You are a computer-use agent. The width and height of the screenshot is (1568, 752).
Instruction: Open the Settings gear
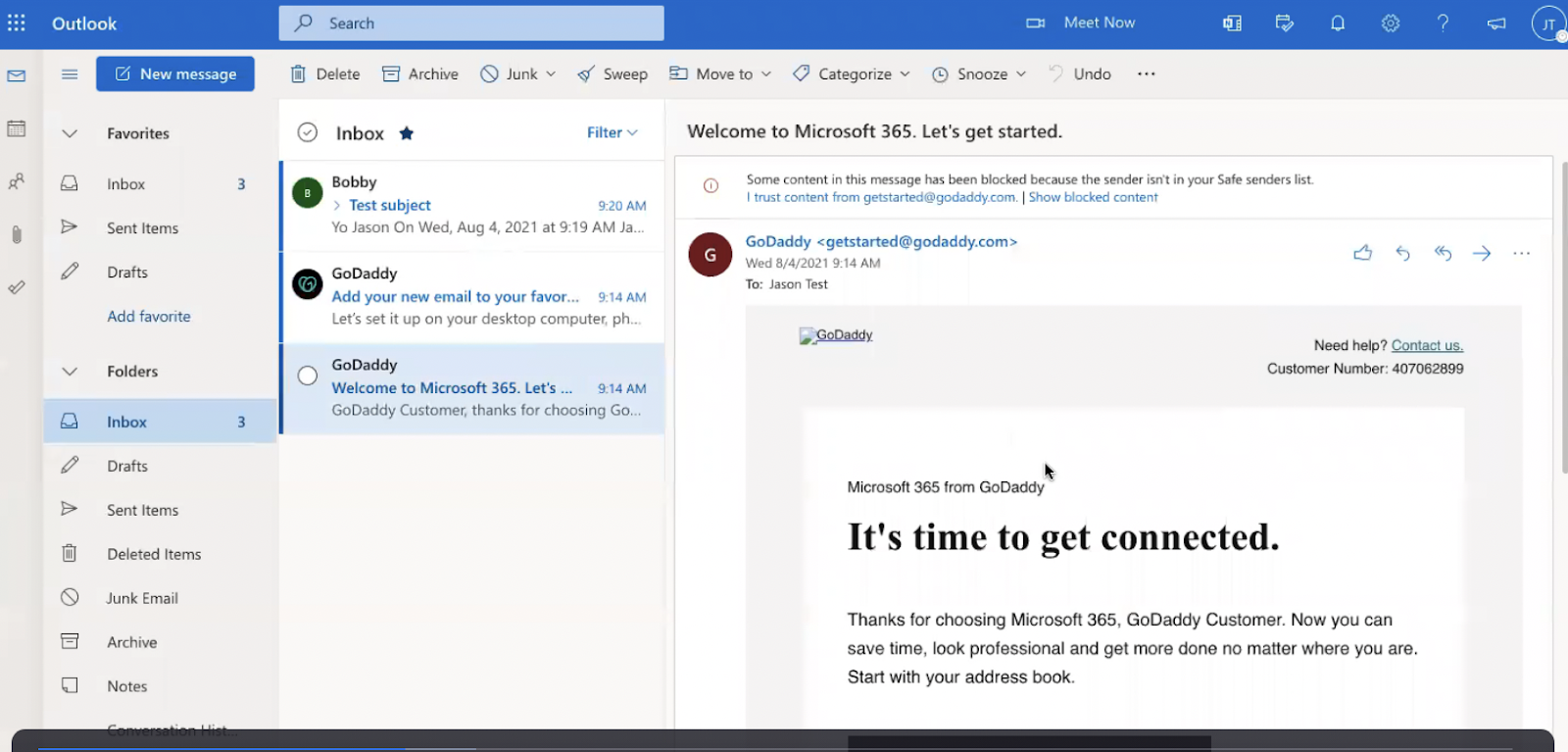click(x=1391, y=24)
